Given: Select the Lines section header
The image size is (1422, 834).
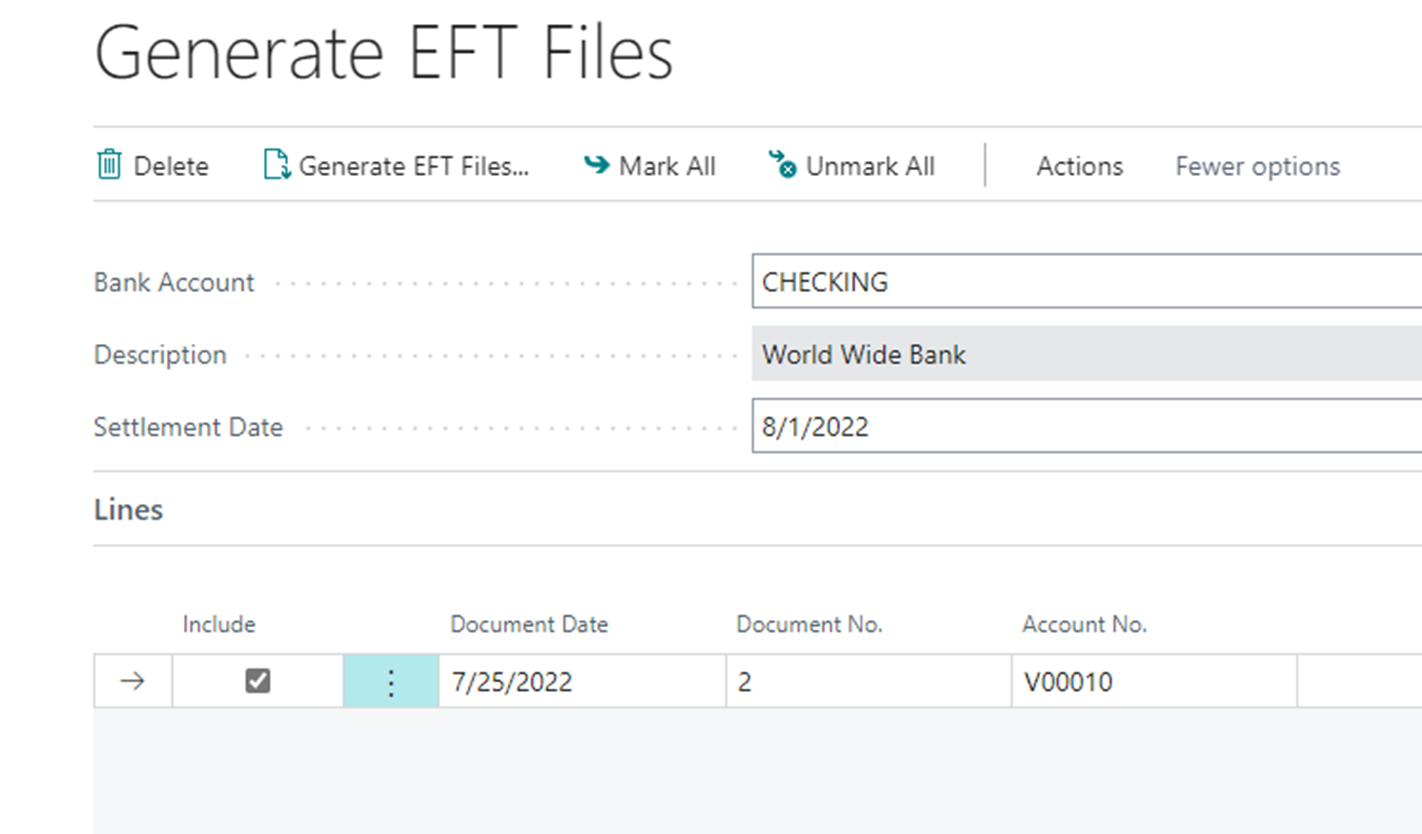Looking at the screenshot, I should (128, 509).
